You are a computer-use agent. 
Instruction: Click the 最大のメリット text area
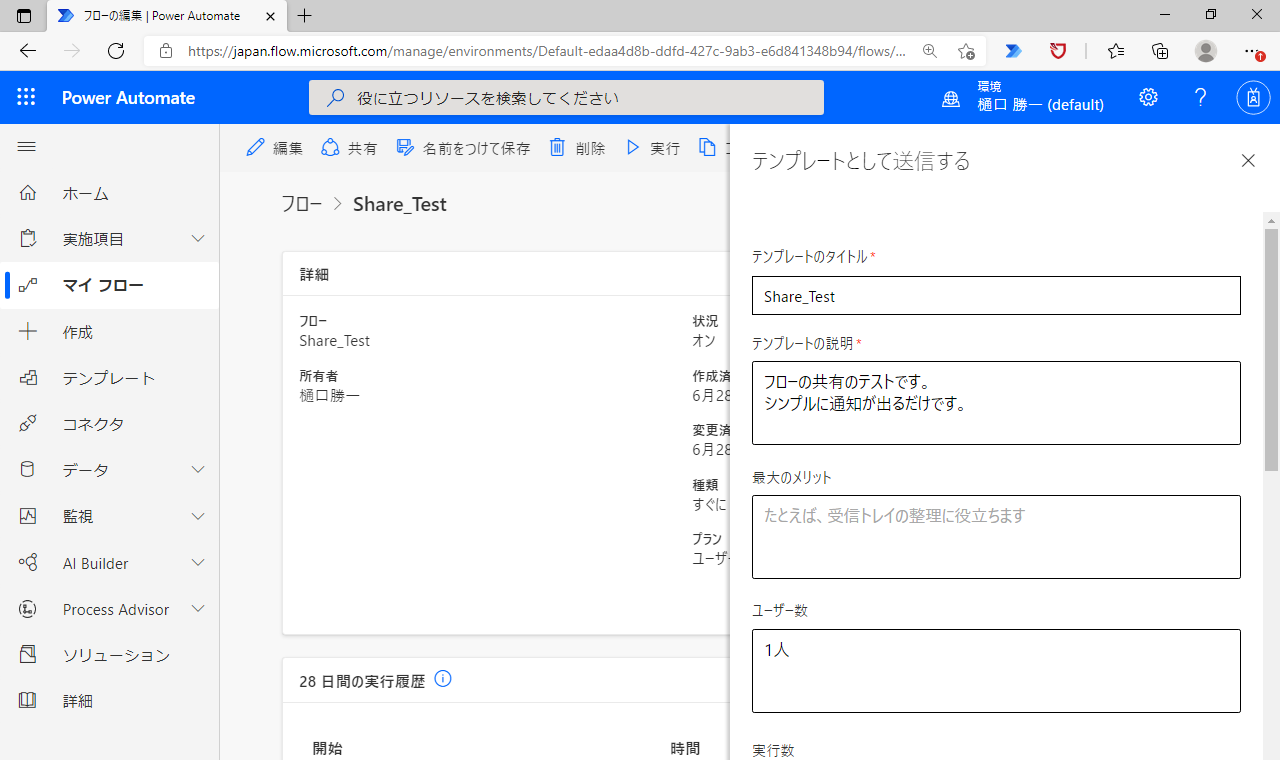pos(996,537)
